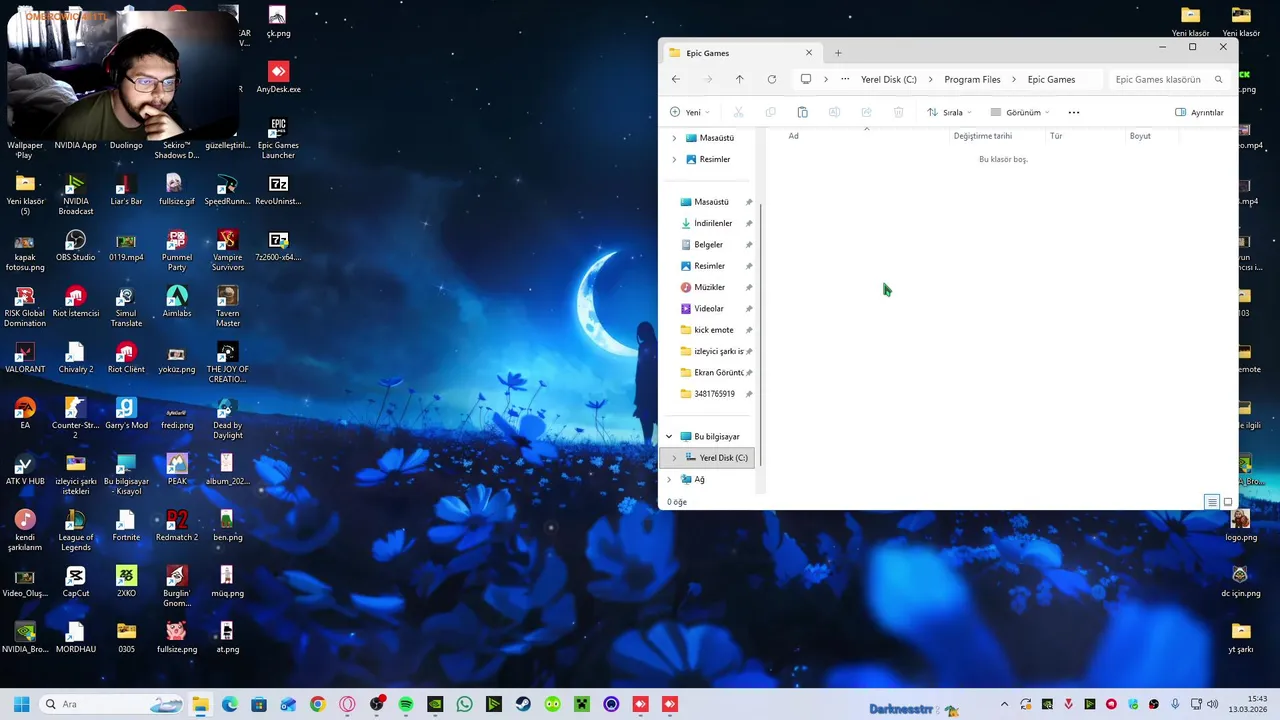Add a new Explorer tab
This screenshot has height=720, width=1280.
[838, 53]
